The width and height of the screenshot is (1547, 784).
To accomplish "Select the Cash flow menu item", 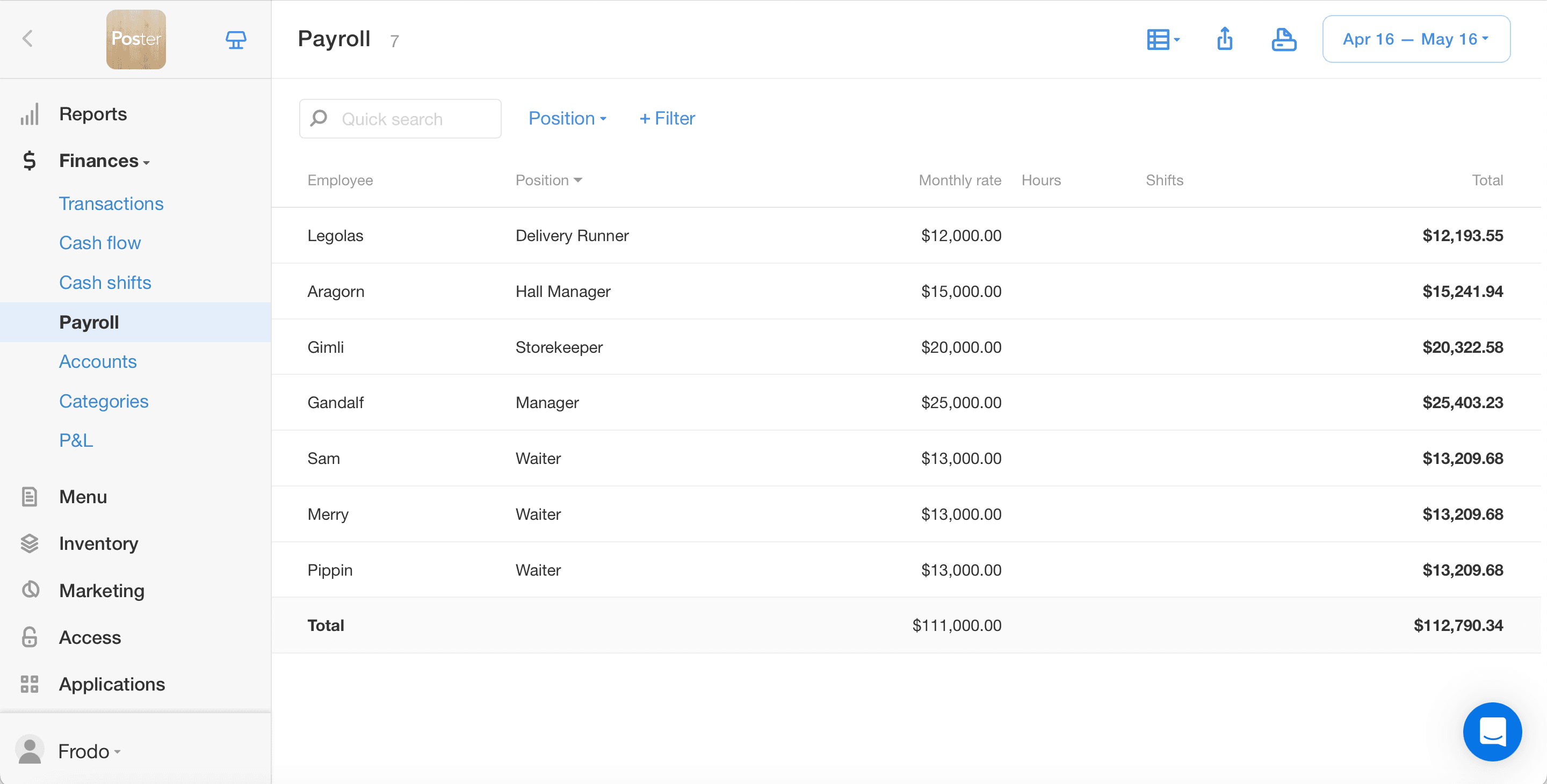I will point(100,242).
